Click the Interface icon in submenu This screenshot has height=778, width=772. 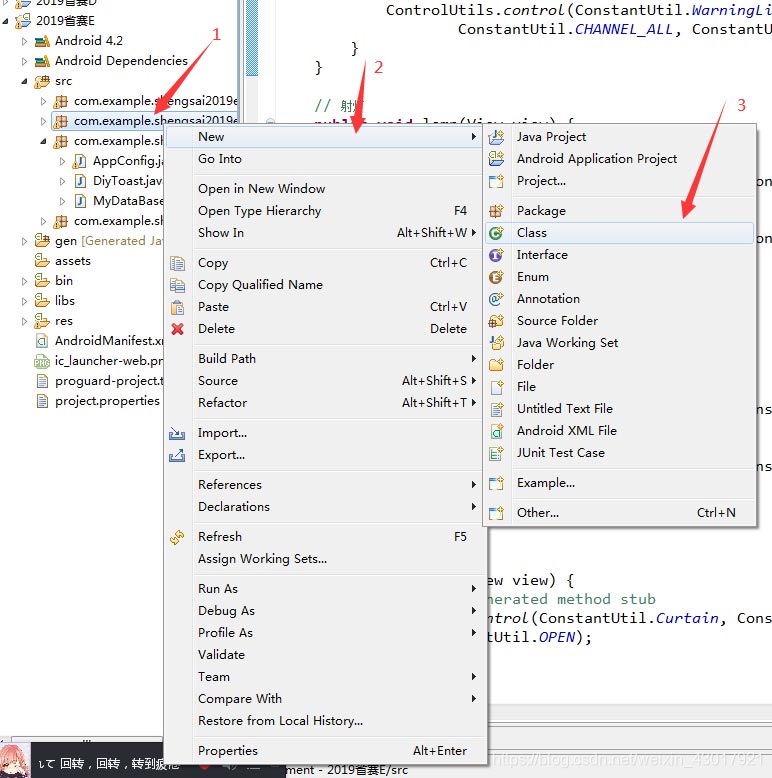(496, 255)
